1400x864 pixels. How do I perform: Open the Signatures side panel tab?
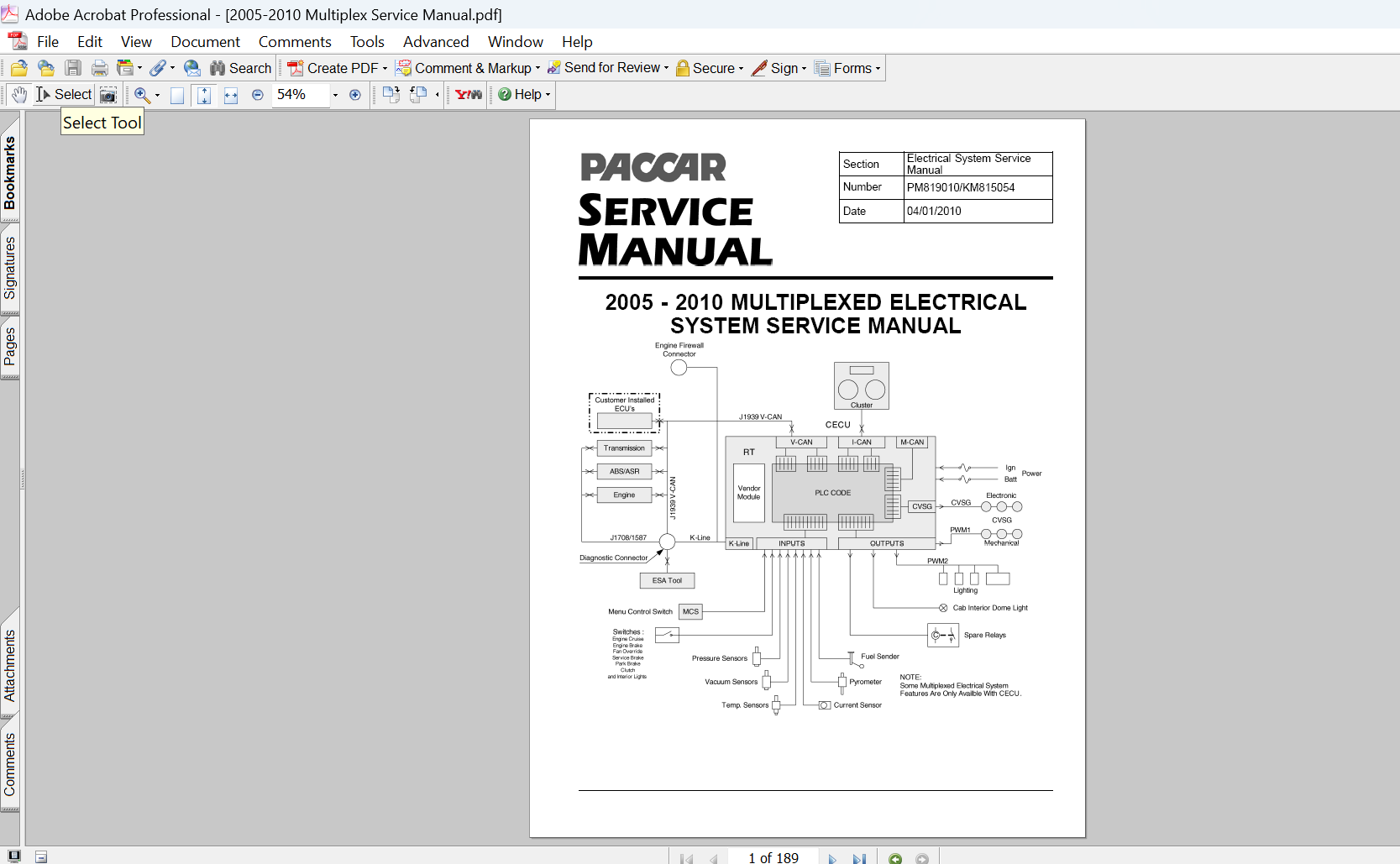click(10, 269)
